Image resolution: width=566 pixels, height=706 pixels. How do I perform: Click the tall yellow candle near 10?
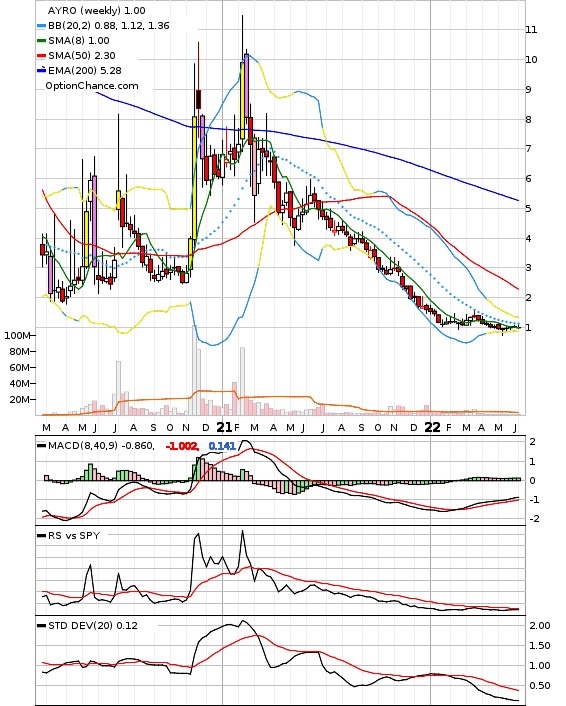[x=242, y=100]
